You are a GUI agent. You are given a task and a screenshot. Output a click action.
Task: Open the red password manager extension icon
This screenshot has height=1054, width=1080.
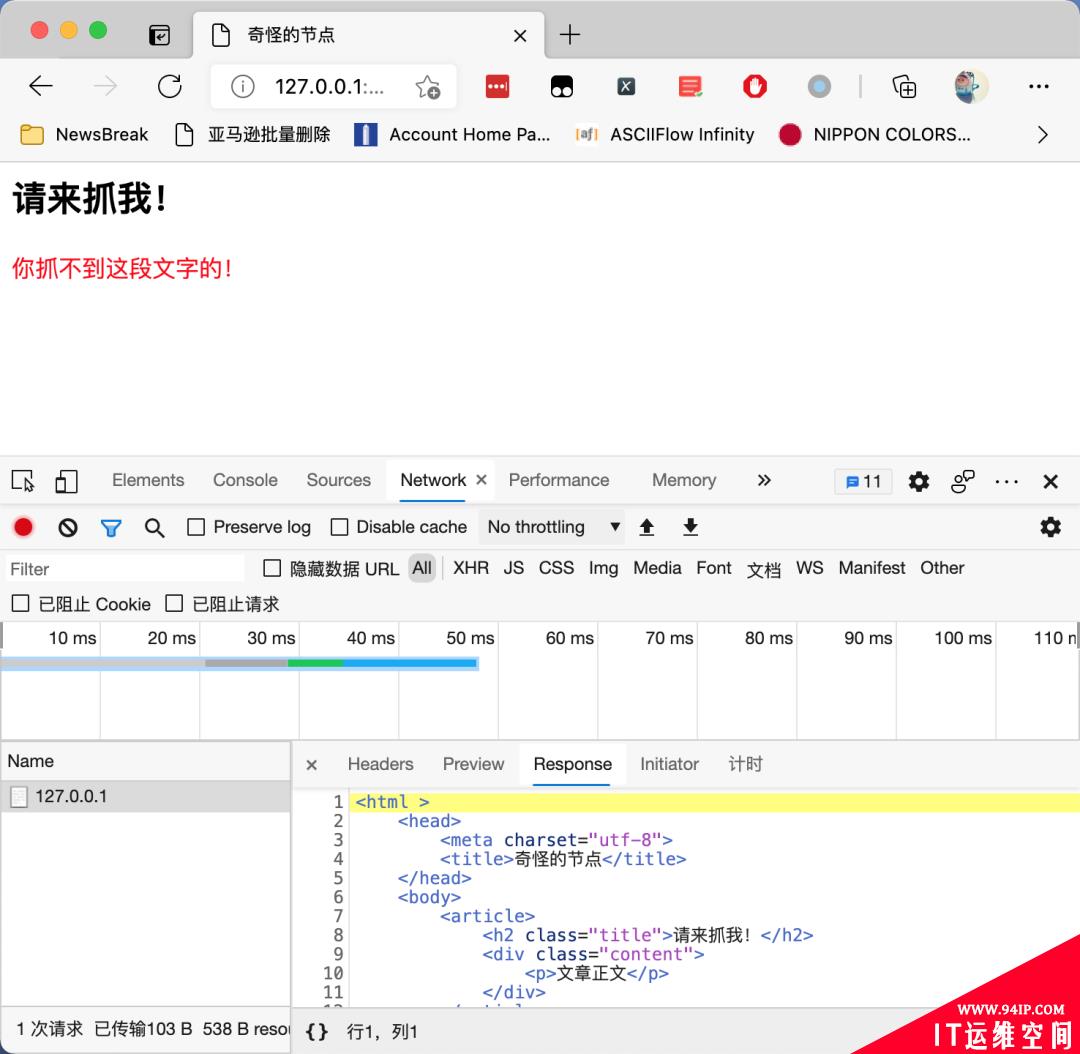[497, 86]
